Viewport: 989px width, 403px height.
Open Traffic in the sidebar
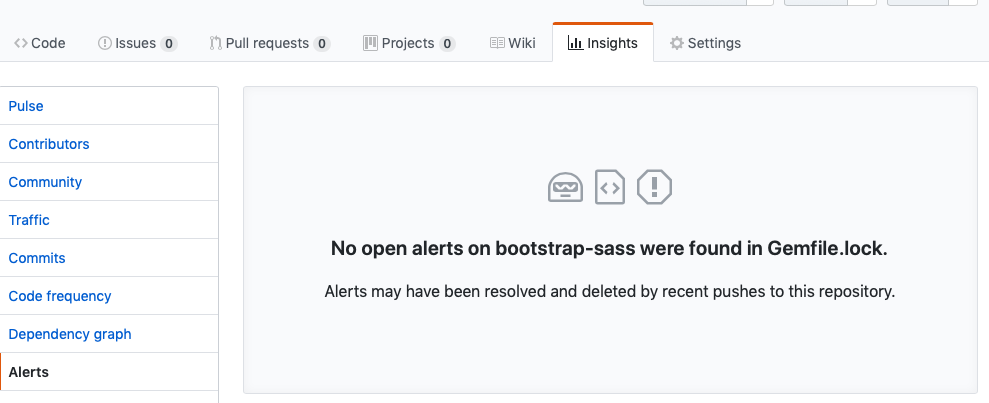109,220
